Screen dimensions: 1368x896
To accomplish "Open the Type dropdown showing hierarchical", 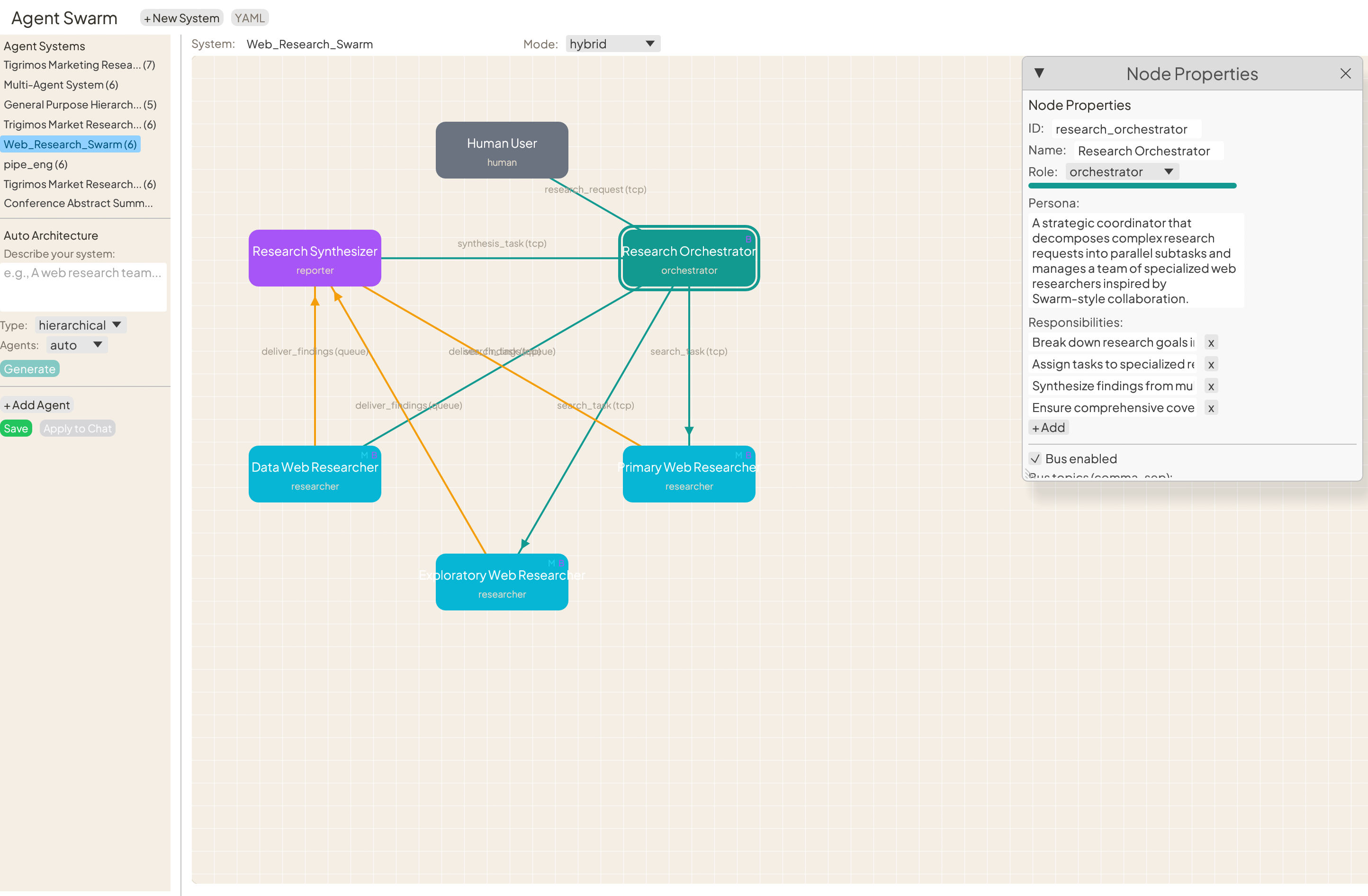I will 80,325.
